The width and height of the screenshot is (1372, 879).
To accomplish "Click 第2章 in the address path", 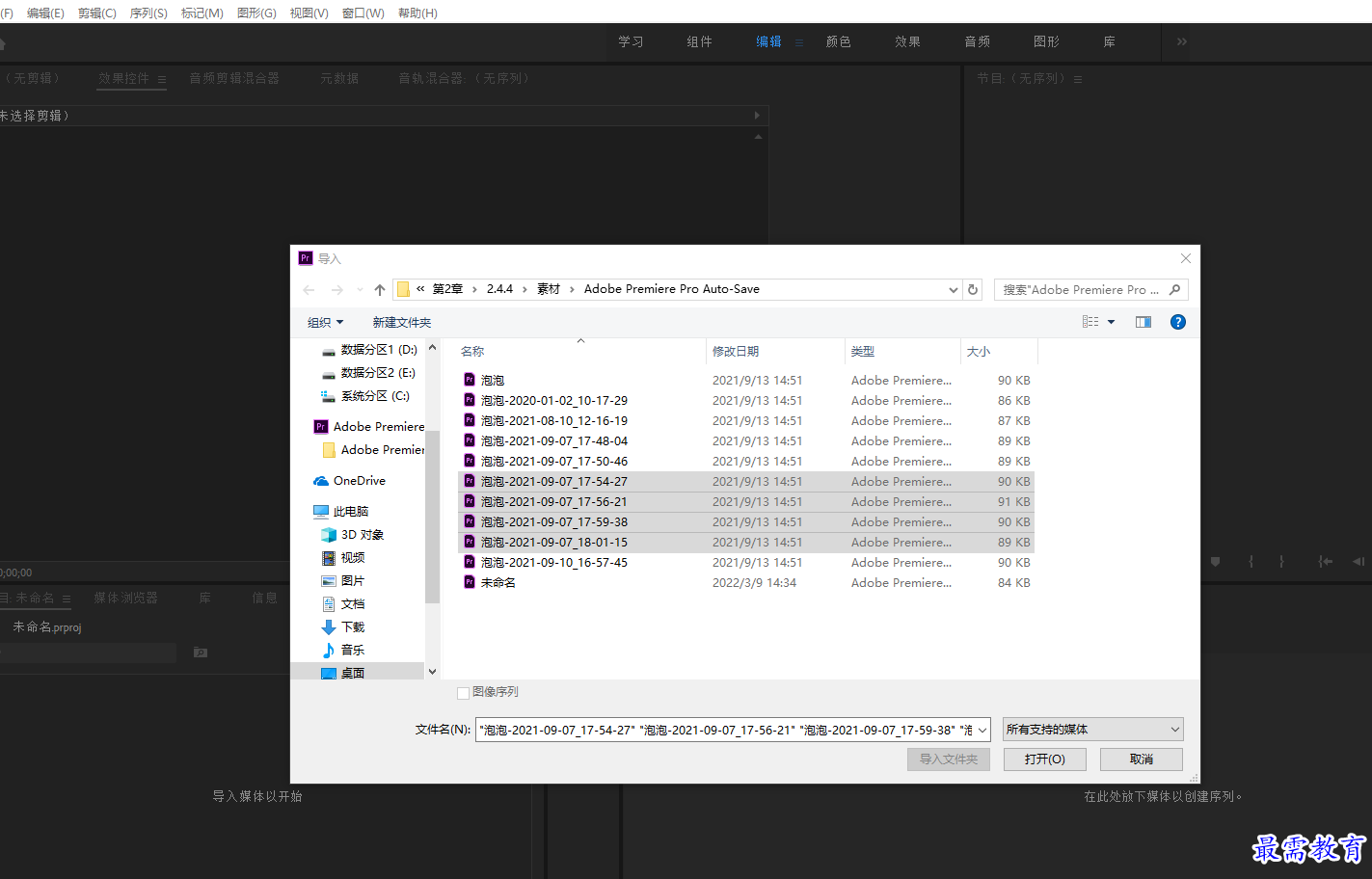I will pos(447,289).
